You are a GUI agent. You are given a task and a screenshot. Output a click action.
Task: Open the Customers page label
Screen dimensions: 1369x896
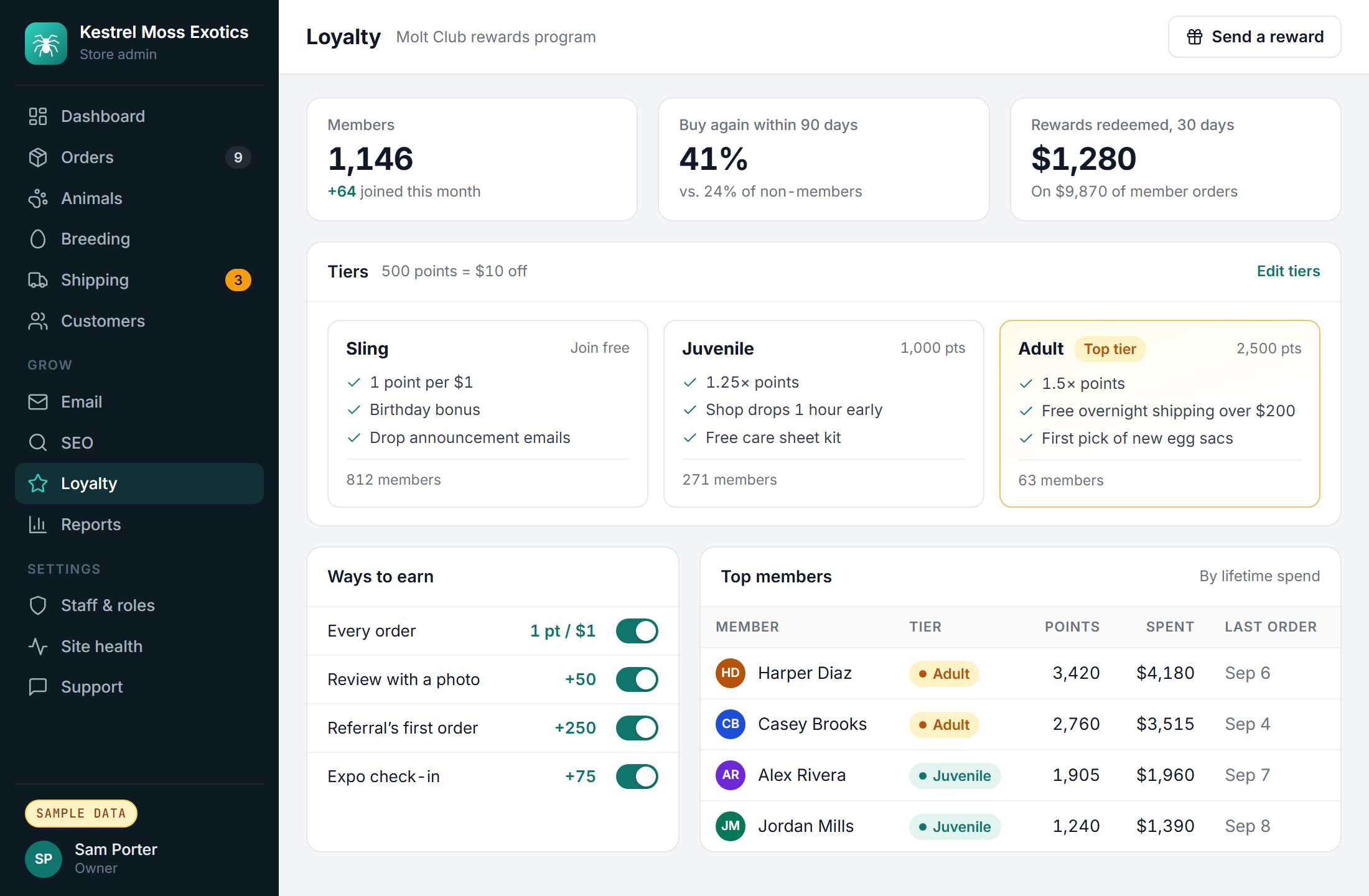coord(103,321)
